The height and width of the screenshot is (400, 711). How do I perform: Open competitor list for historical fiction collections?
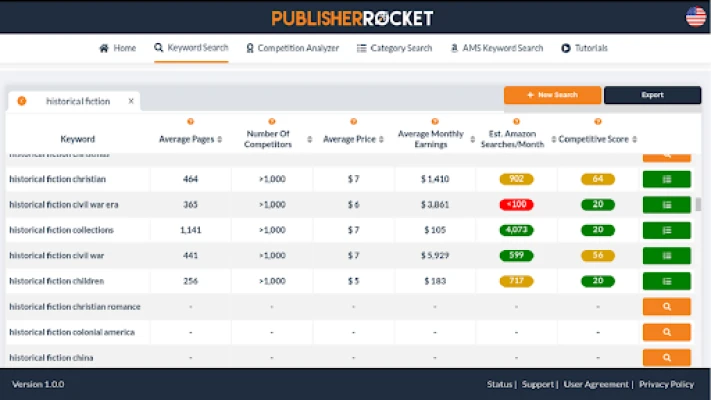[x=666, y=230]
